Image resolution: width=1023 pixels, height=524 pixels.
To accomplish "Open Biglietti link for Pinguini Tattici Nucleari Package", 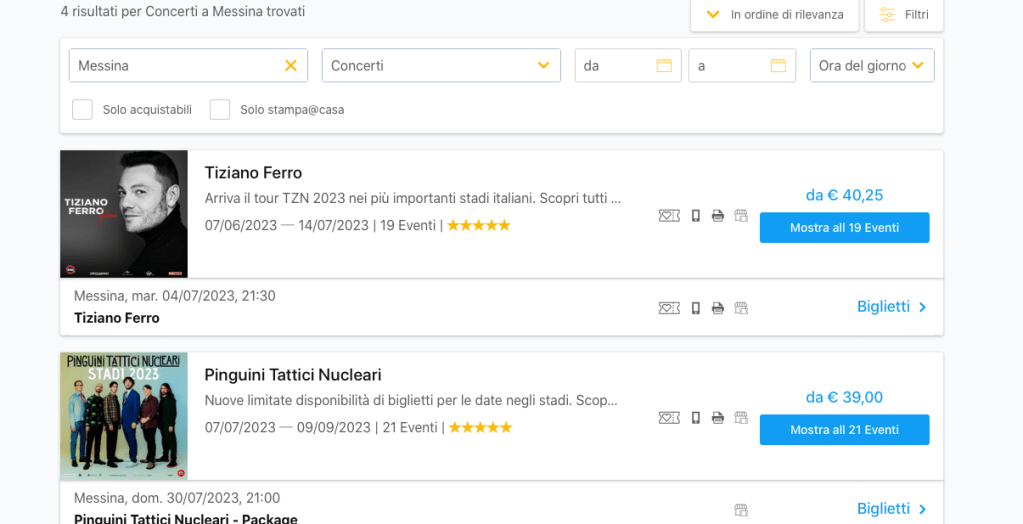I will tap(891, 509).
